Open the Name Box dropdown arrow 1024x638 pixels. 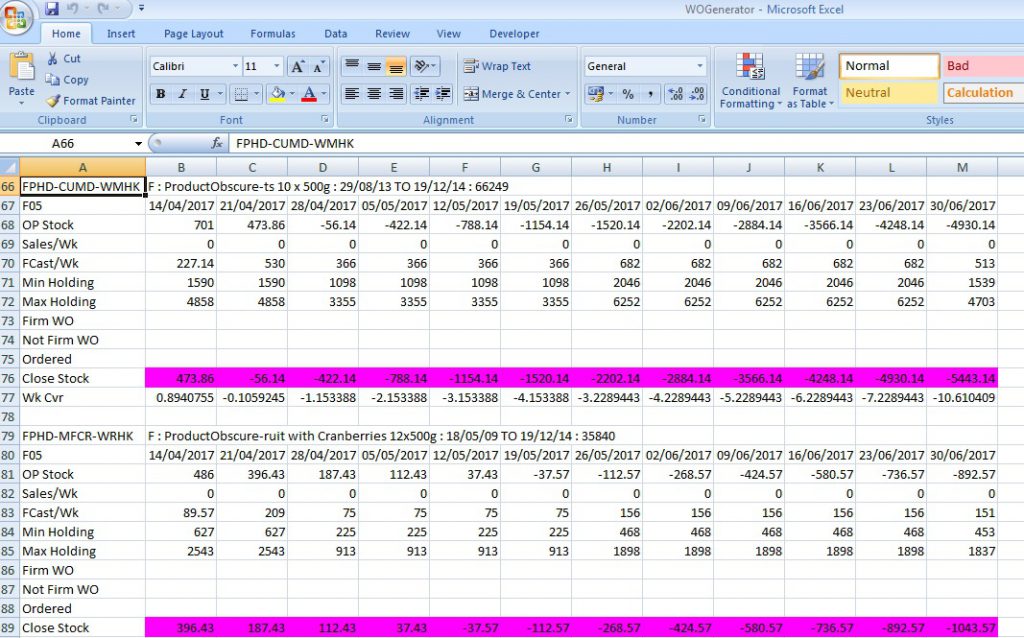click(138, 144)
